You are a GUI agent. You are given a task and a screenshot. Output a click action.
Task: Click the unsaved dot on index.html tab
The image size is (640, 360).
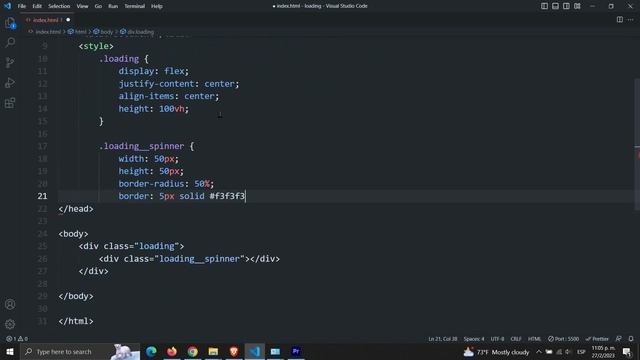click(68, 20)
